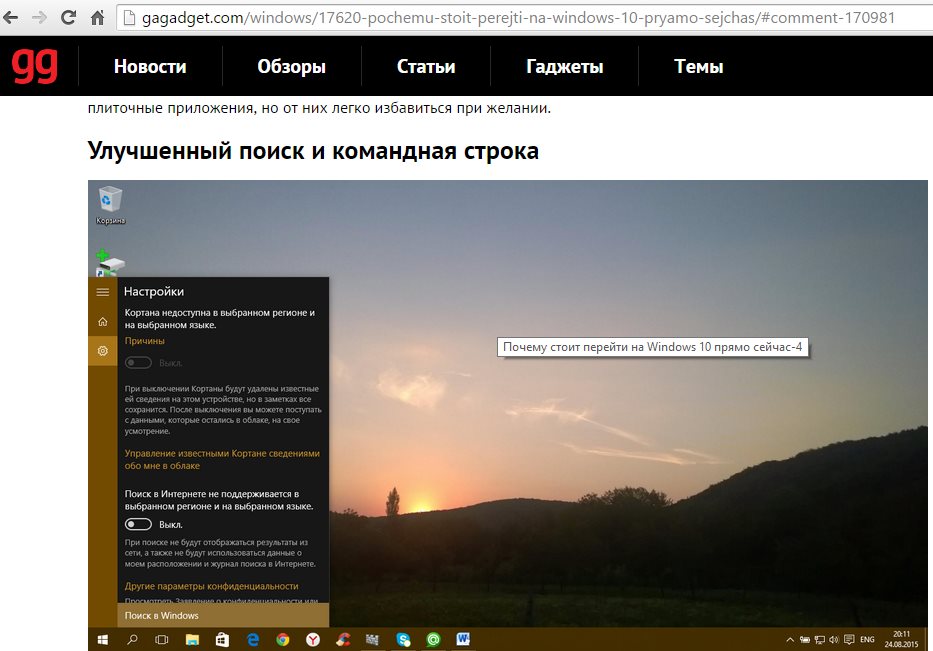933x651 pixels.
Task: Reload the page with browser refresh button
Action: [x=68, y=18]
